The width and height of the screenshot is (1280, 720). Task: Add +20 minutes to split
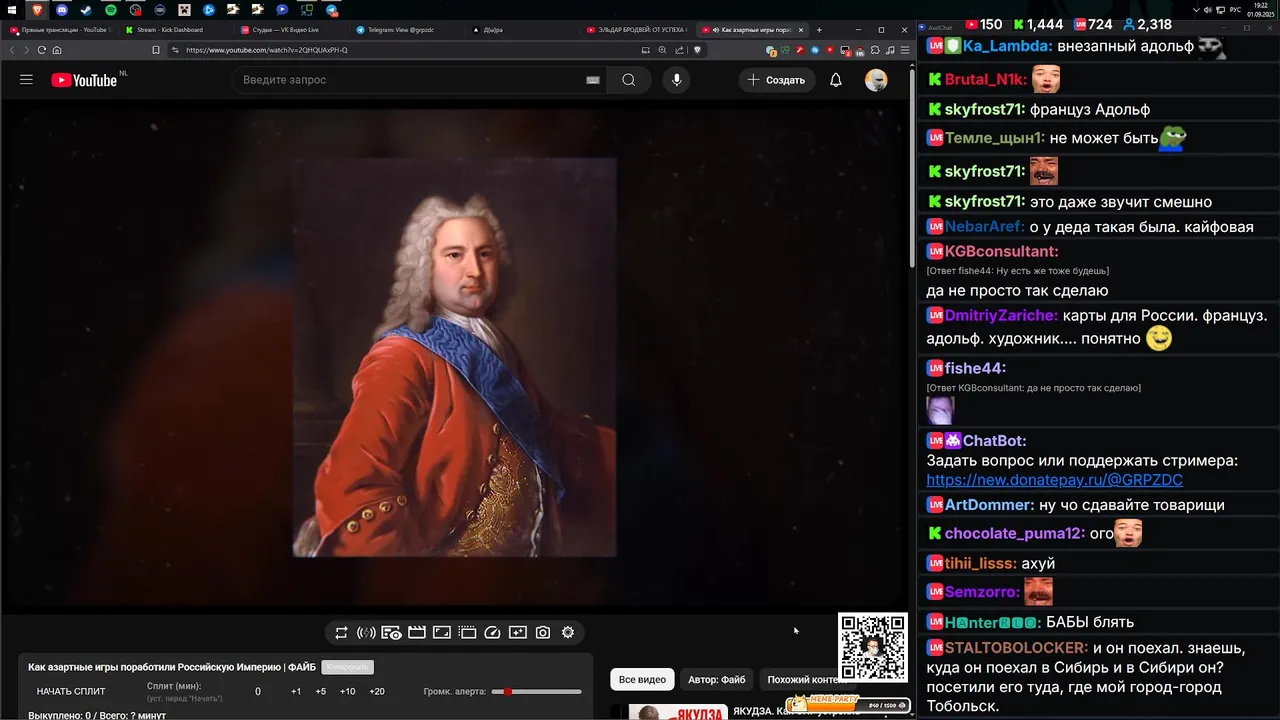click(x=377, y=691)
